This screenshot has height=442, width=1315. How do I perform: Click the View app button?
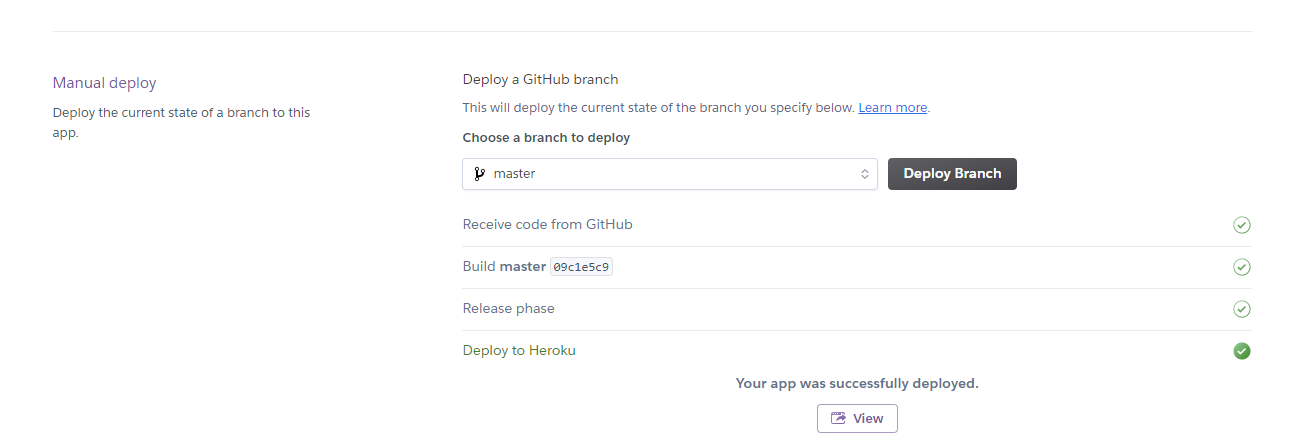(857, 418)
